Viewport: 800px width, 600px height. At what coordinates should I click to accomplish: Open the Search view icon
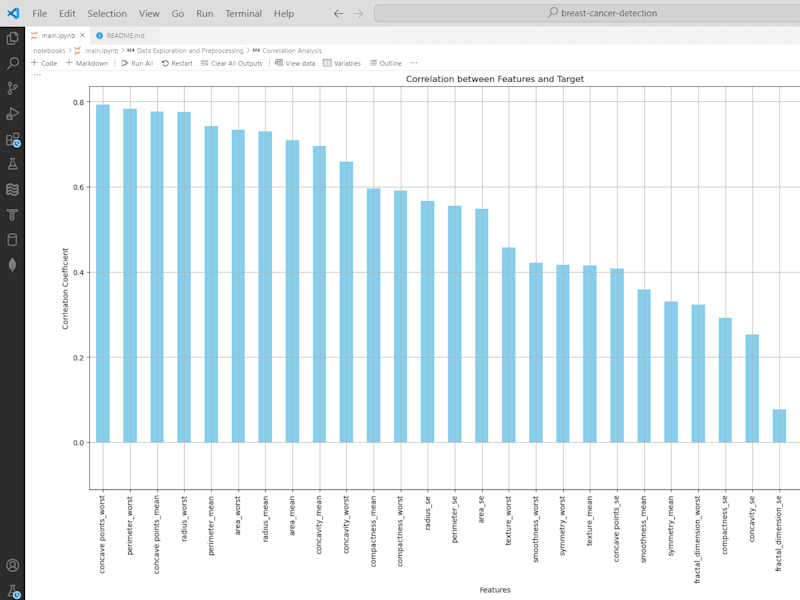pyautogui.click(x=12, y=63)
